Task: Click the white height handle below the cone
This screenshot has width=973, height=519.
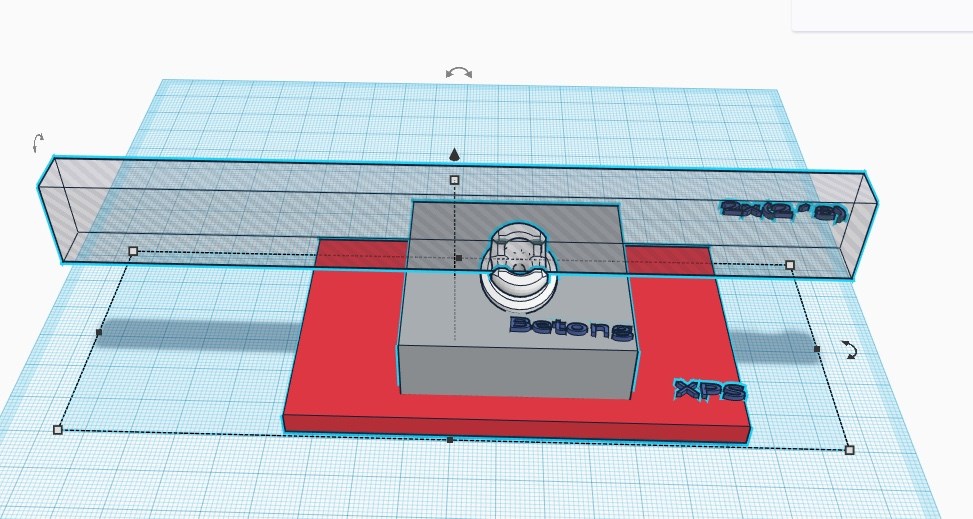Action: 455,180
